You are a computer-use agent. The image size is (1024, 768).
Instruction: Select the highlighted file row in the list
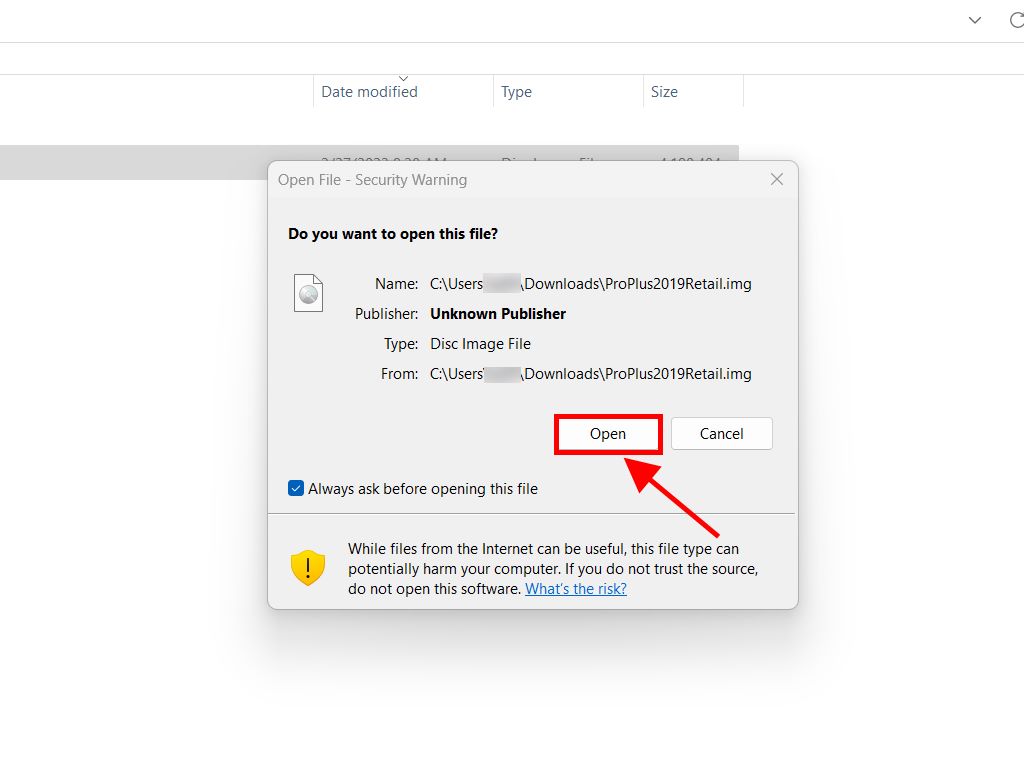point(150,162)
